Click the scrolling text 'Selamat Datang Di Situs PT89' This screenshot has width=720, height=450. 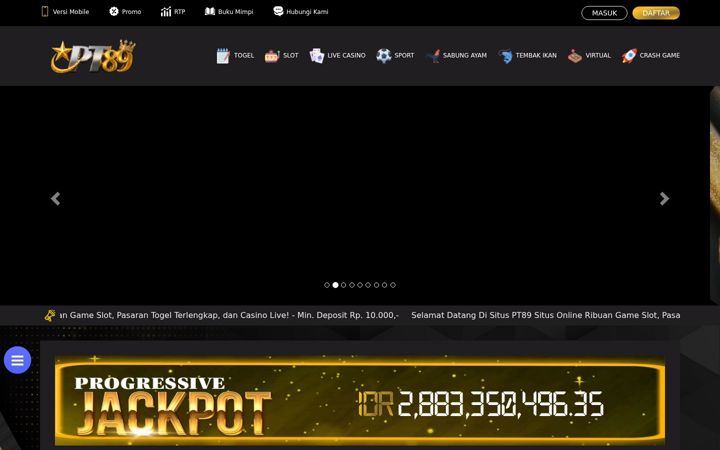(471, 315)
